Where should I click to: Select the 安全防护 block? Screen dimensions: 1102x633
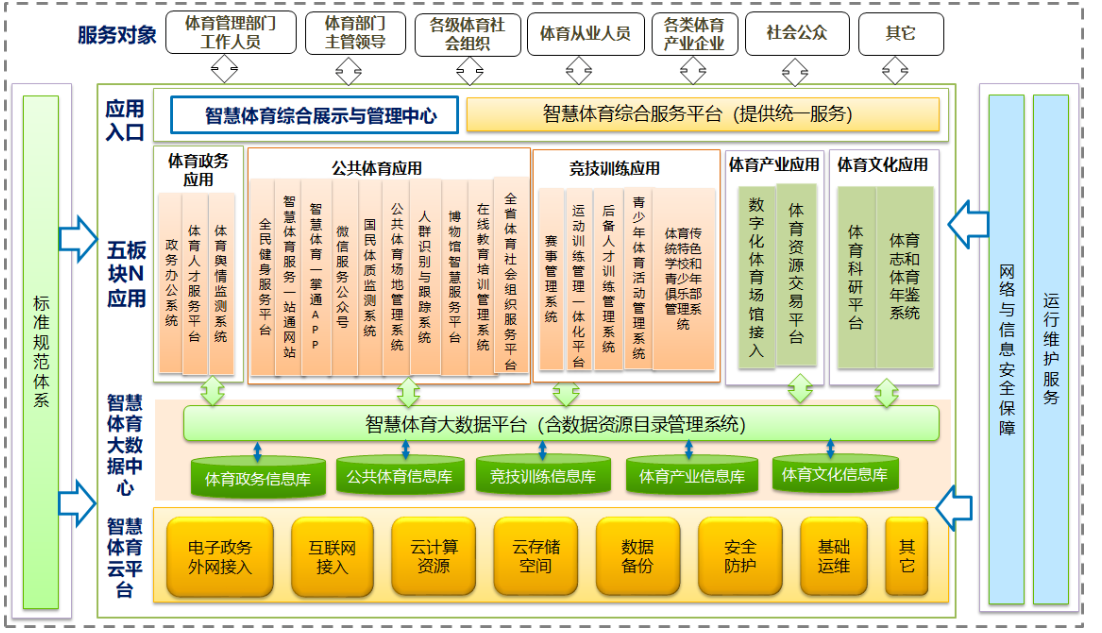[739, 557]
